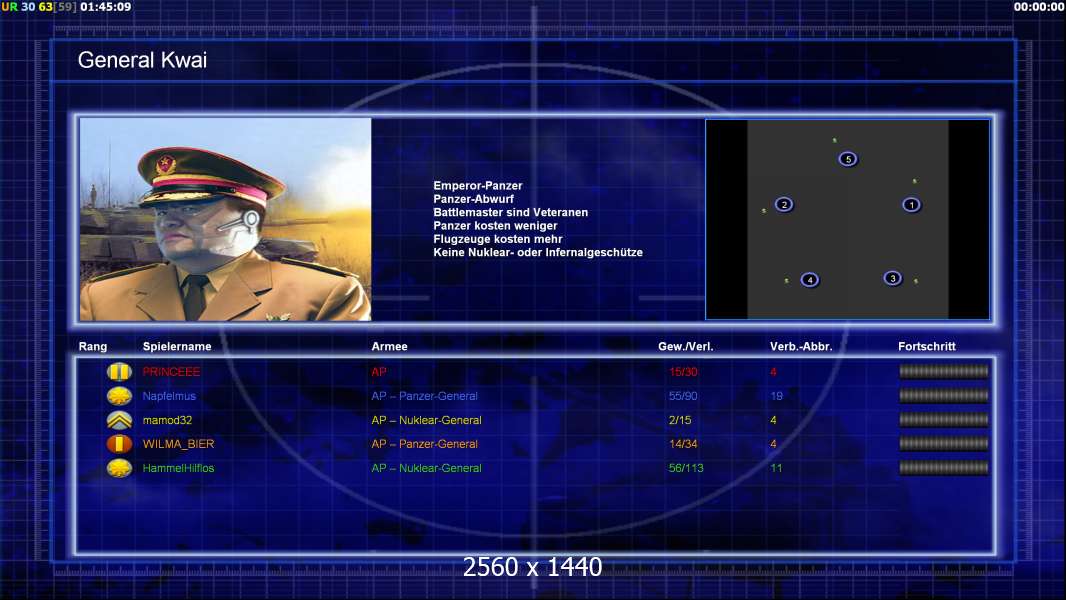Select start position 3 on the map
Screen dimensions: 1066x600
(893, 278)
